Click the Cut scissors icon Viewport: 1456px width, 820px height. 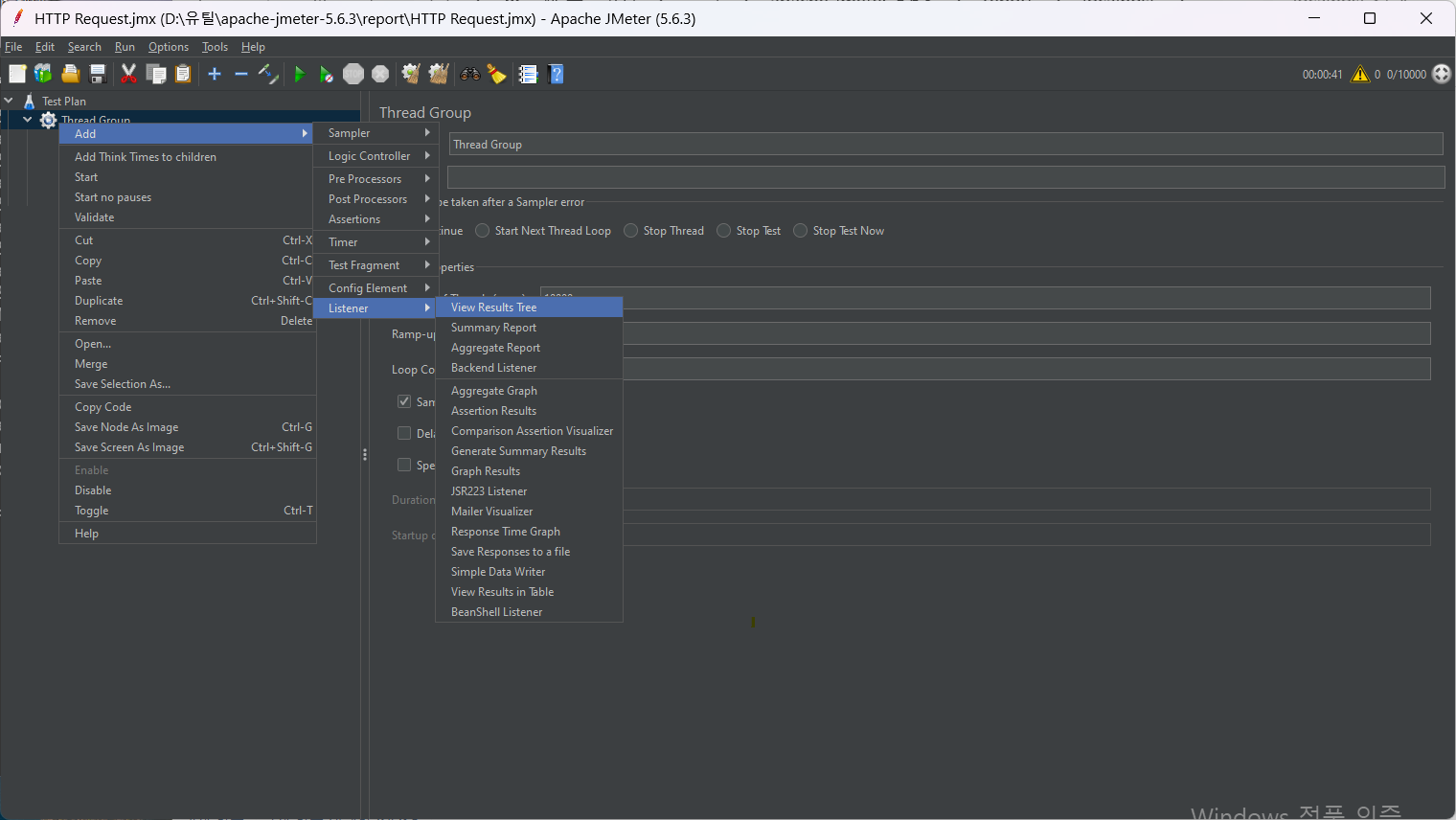pyautogui.click(x=128, y=74)
